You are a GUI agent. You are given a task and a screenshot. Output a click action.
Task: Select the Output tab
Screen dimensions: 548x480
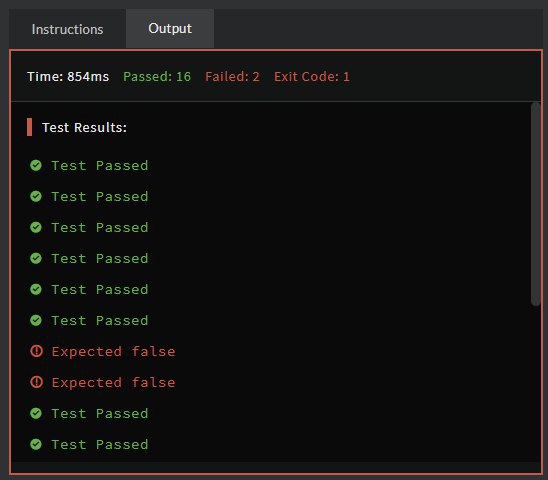(170, 28)
